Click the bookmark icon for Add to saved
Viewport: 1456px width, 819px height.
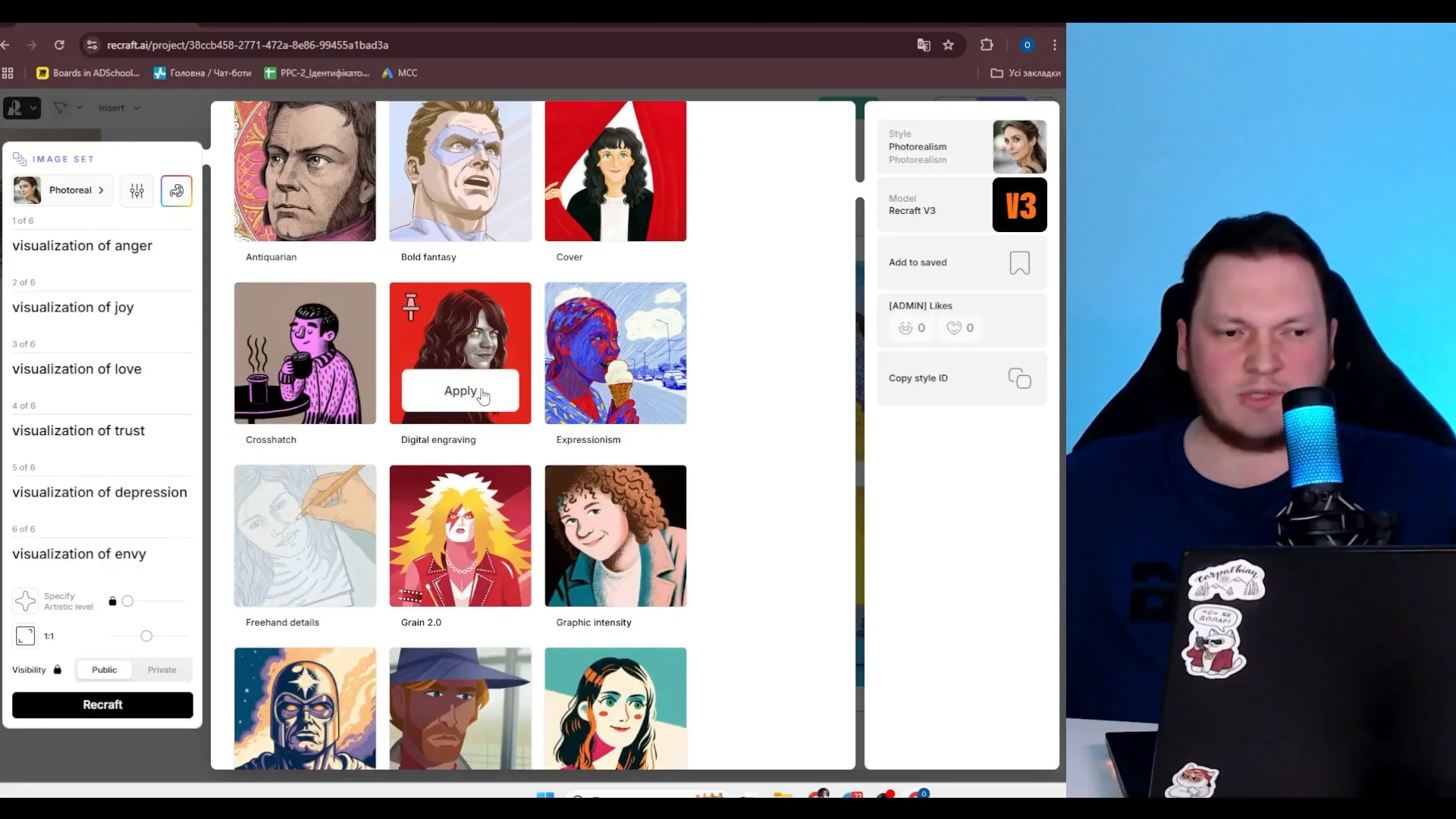tap(1019, 263)
